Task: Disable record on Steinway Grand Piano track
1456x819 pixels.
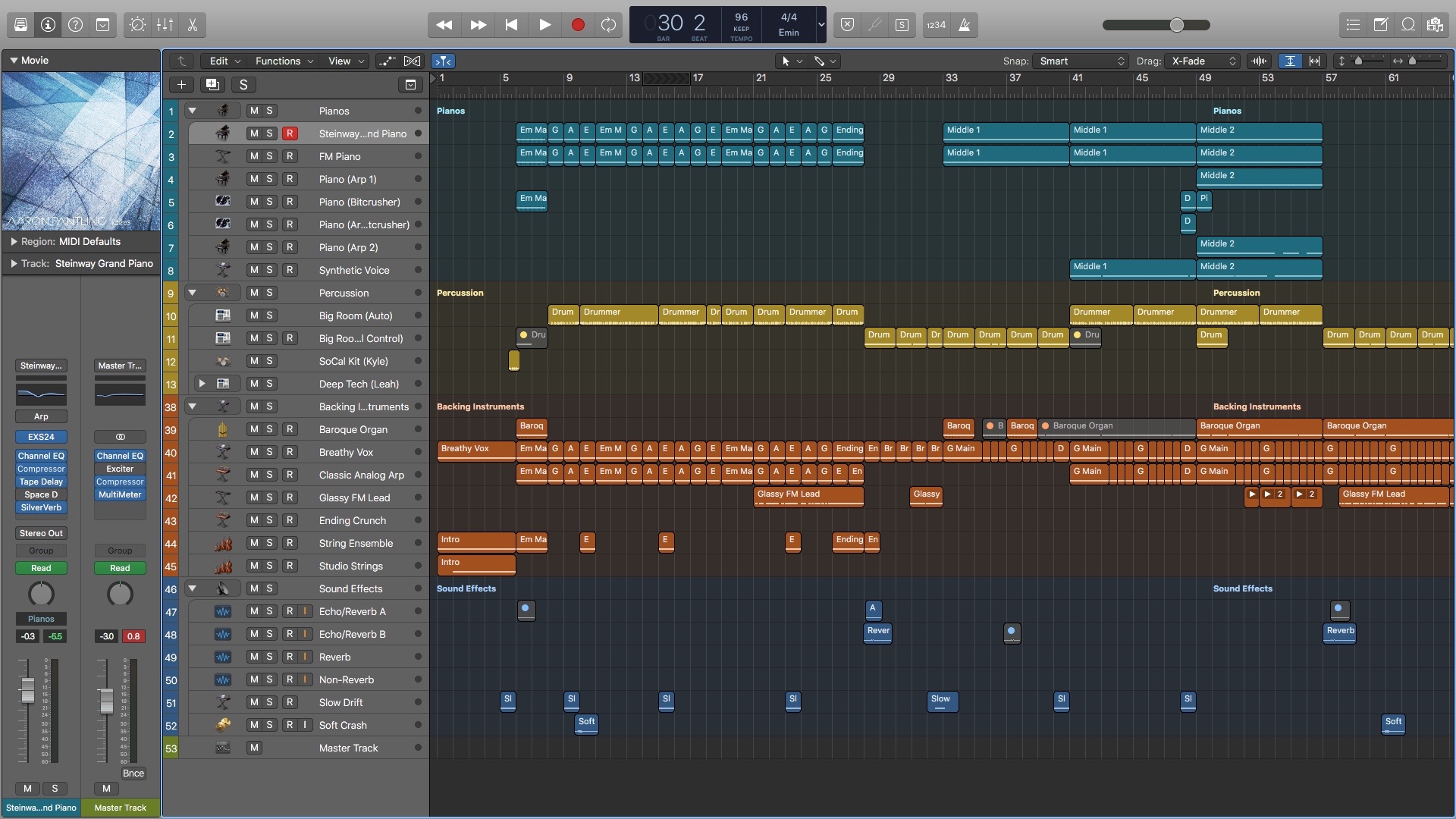Action: pos(289,133)
